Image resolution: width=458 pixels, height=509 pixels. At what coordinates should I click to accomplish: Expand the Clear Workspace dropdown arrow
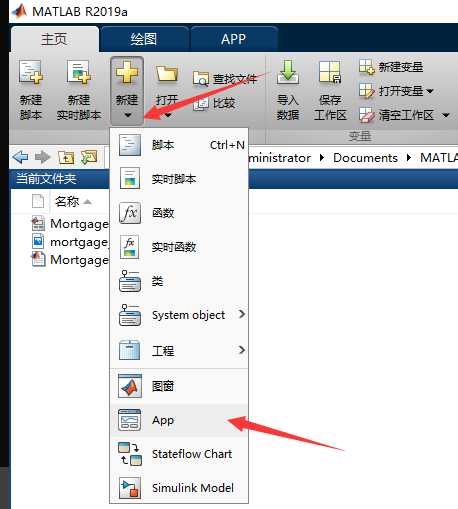pyautogui.click(x=446, y=115)
